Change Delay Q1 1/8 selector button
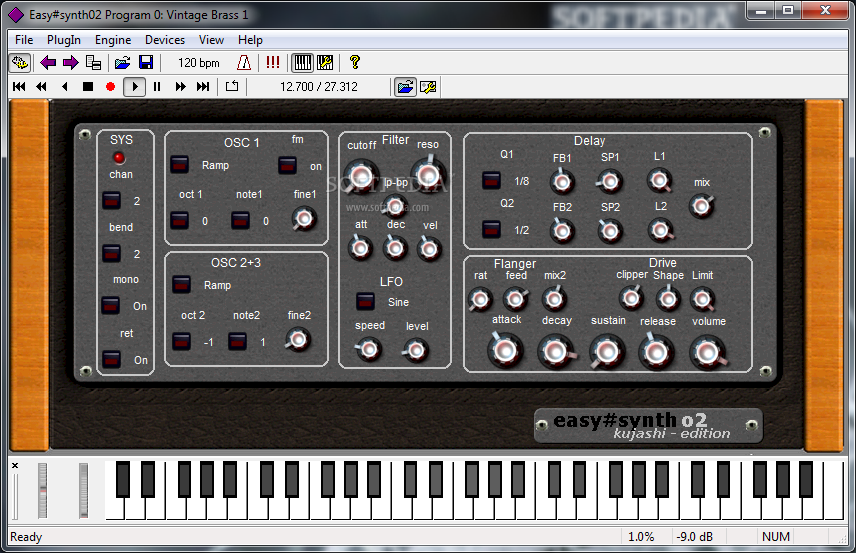 491,180
